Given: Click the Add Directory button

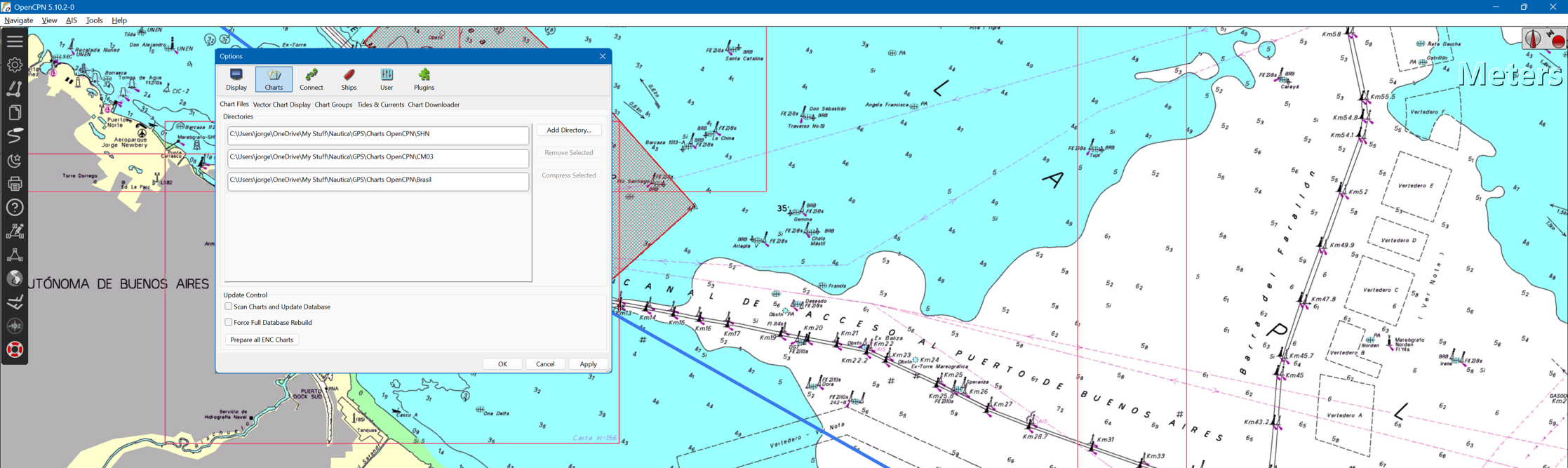Looking at the screenshot, I should pyautogui.click(x=569, y=130).
